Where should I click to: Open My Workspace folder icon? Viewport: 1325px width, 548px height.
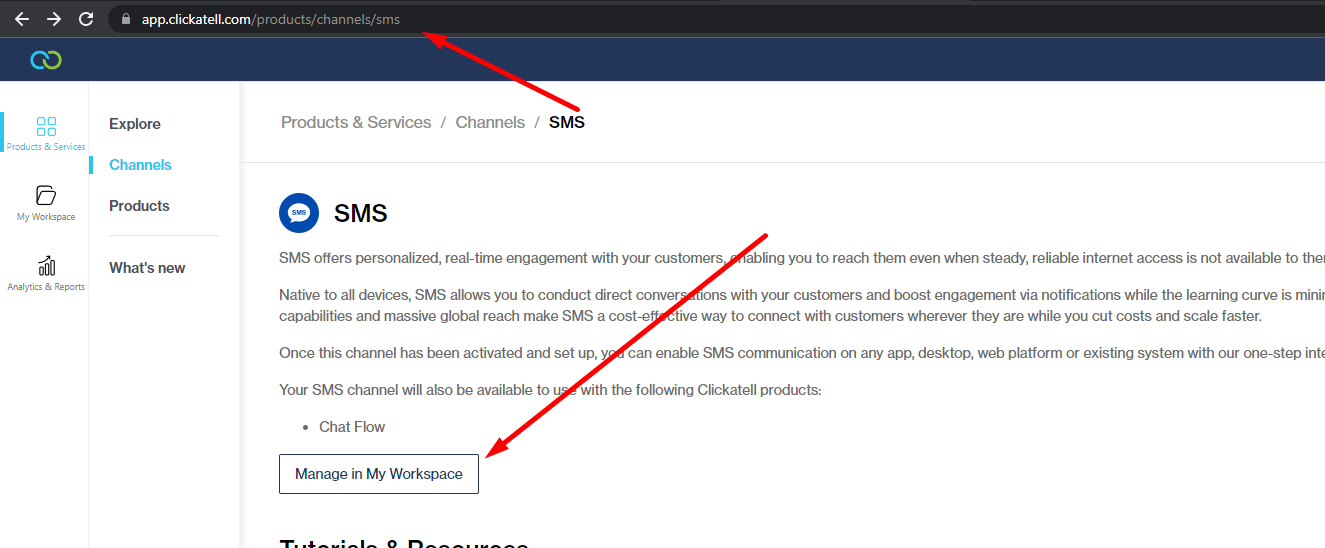click(46, 195)
